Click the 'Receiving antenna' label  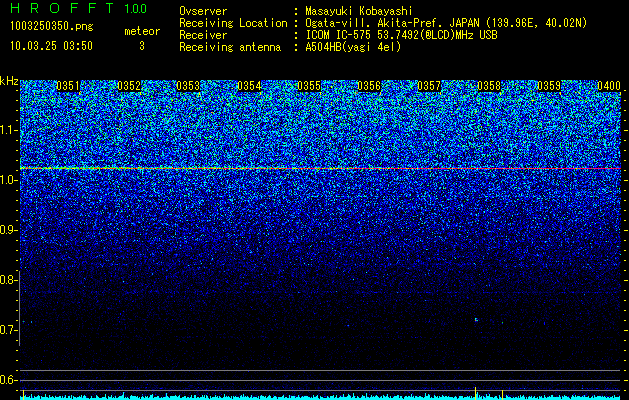click(230, 47)
